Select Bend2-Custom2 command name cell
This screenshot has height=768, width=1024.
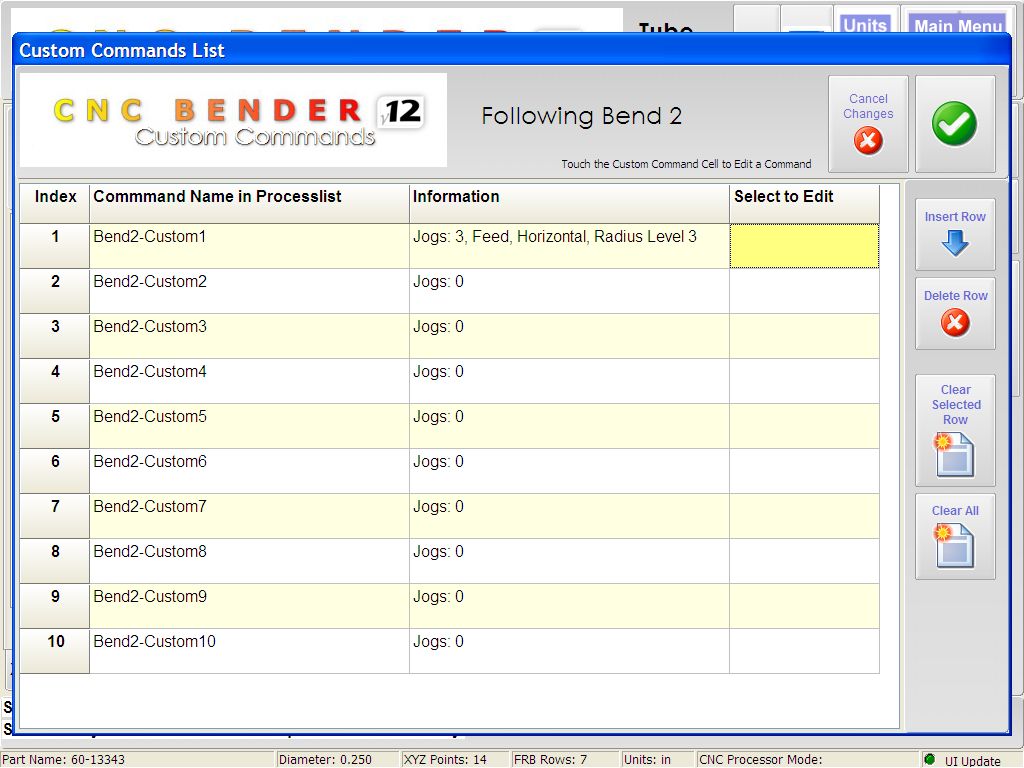point(249,291)
